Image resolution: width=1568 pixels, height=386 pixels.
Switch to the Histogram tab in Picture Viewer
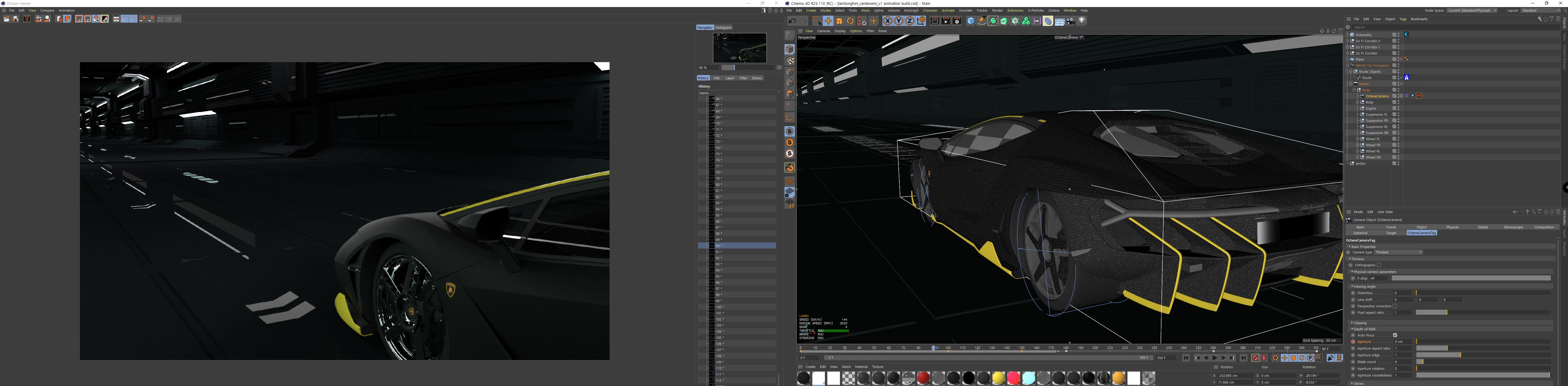click(x=723, y=27)
